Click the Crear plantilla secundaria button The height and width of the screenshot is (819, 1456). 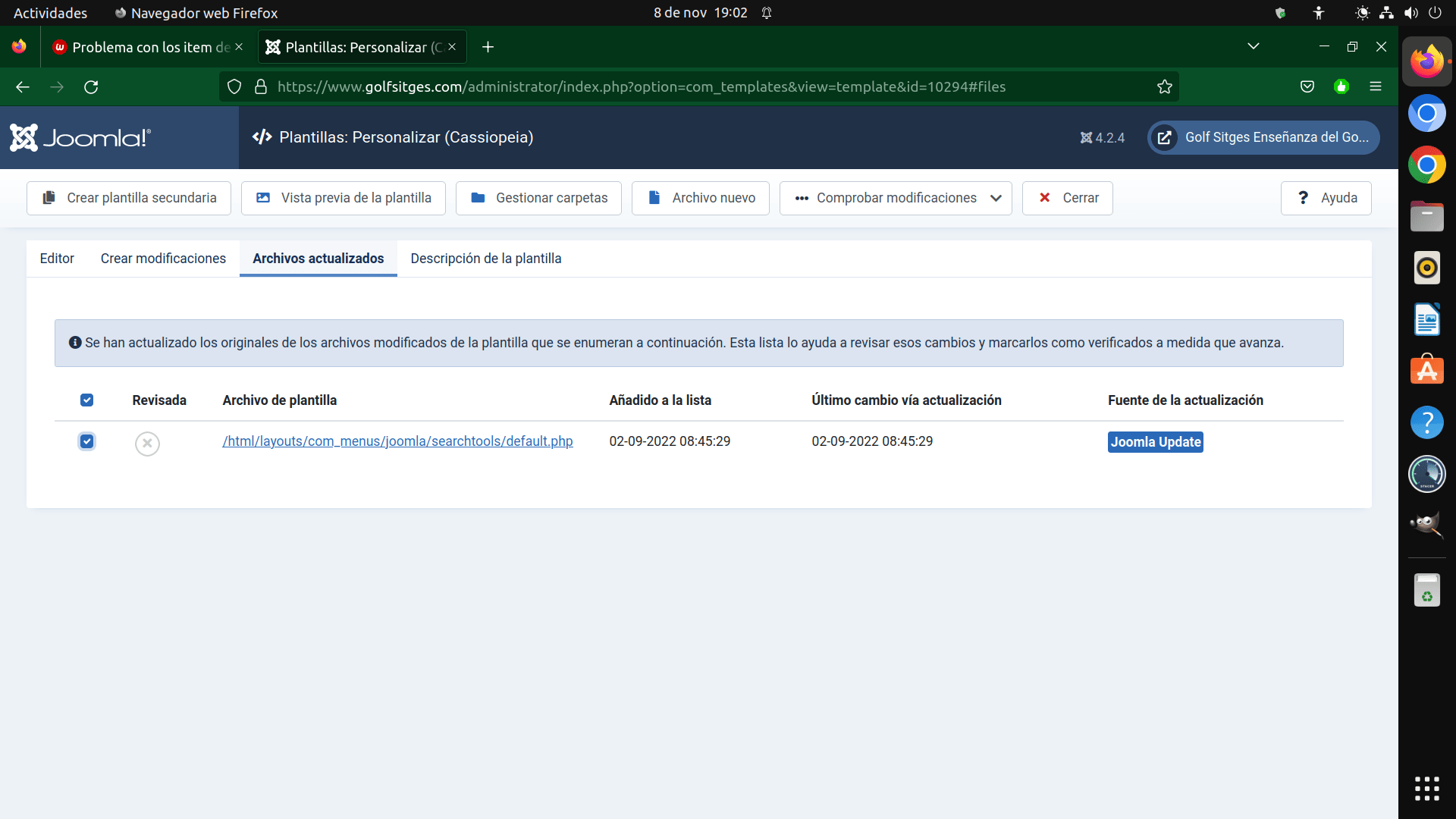129,198
